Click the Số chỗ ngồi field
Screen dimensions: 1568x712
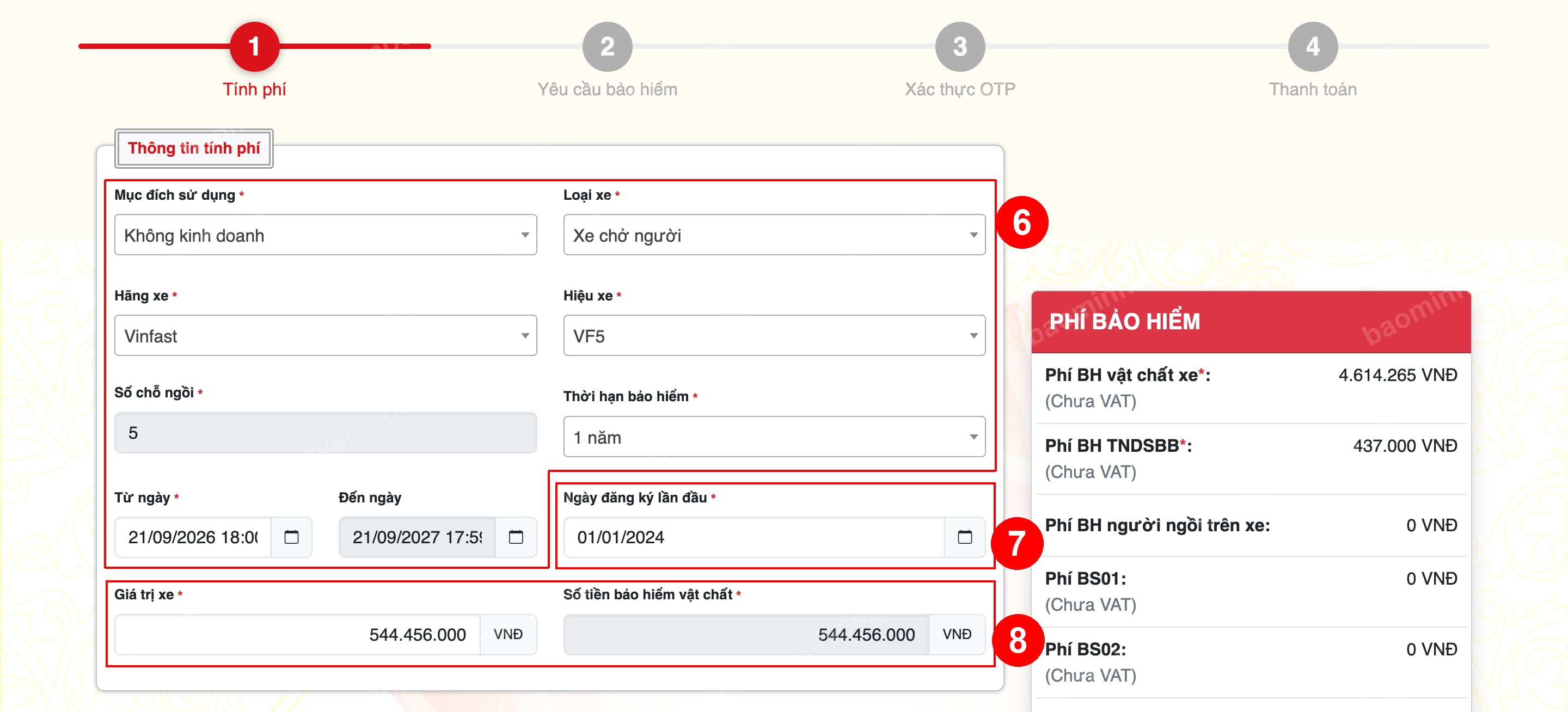pos(326,433)
